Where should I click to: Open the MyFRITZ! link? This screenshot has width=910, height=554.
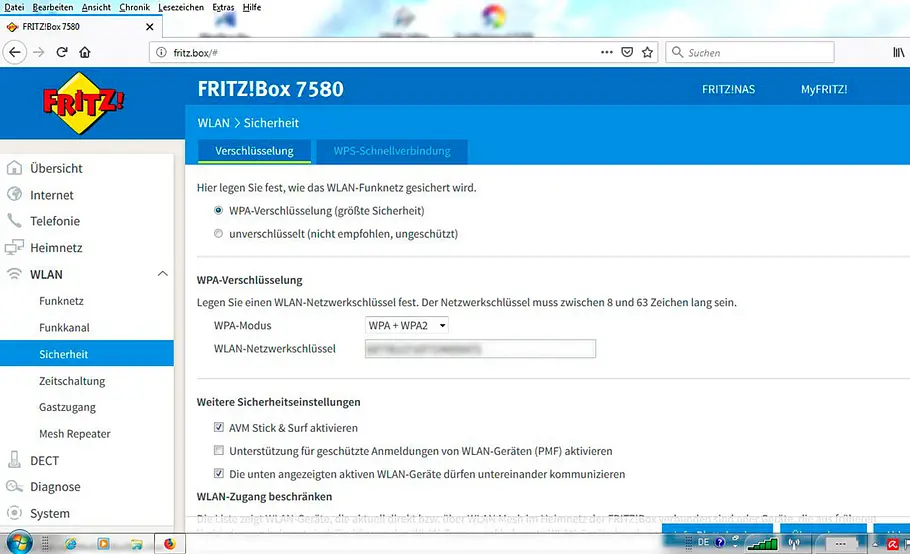coord(824,89)
